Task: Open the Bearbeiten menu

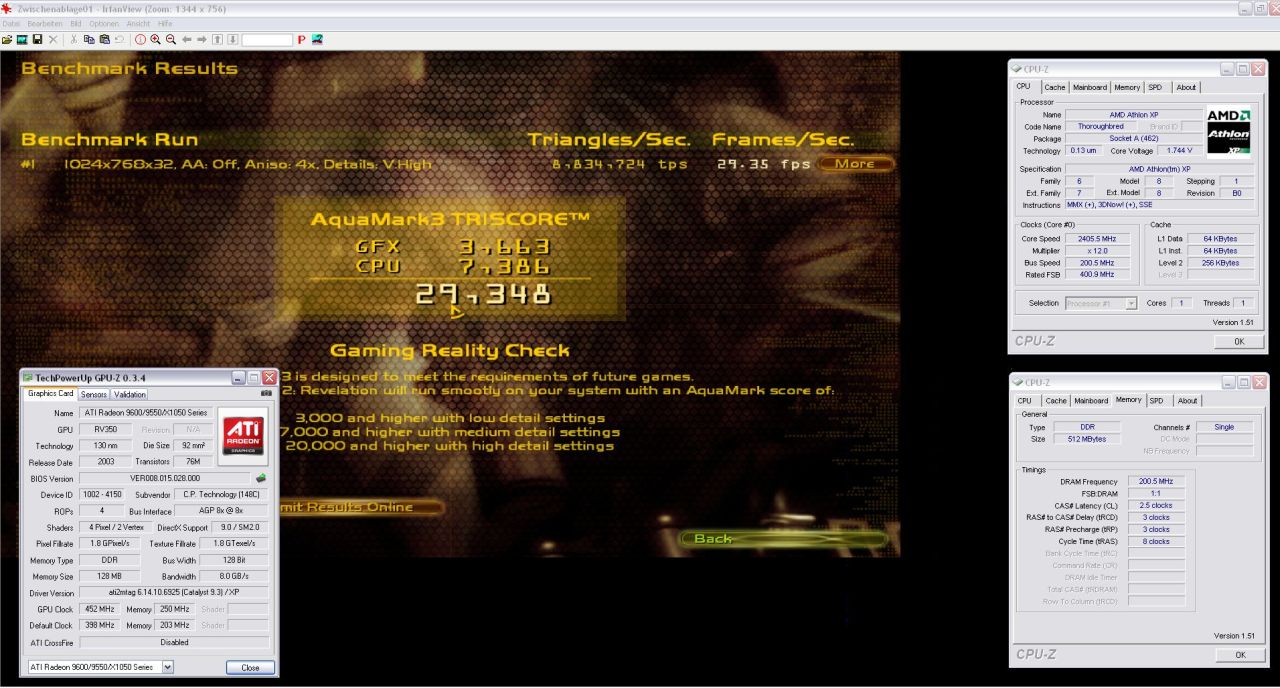Action: 45,23
